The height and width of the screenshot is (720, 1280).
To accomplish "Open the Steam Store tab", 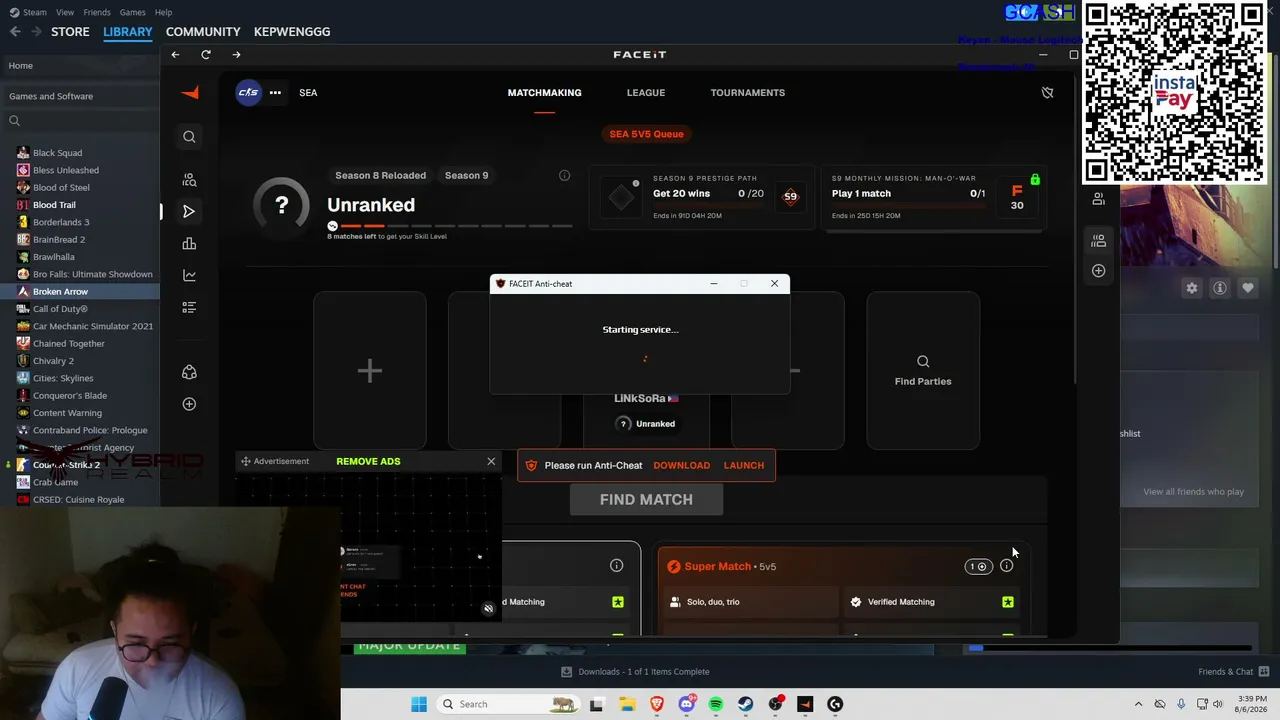I will (70, 32).
